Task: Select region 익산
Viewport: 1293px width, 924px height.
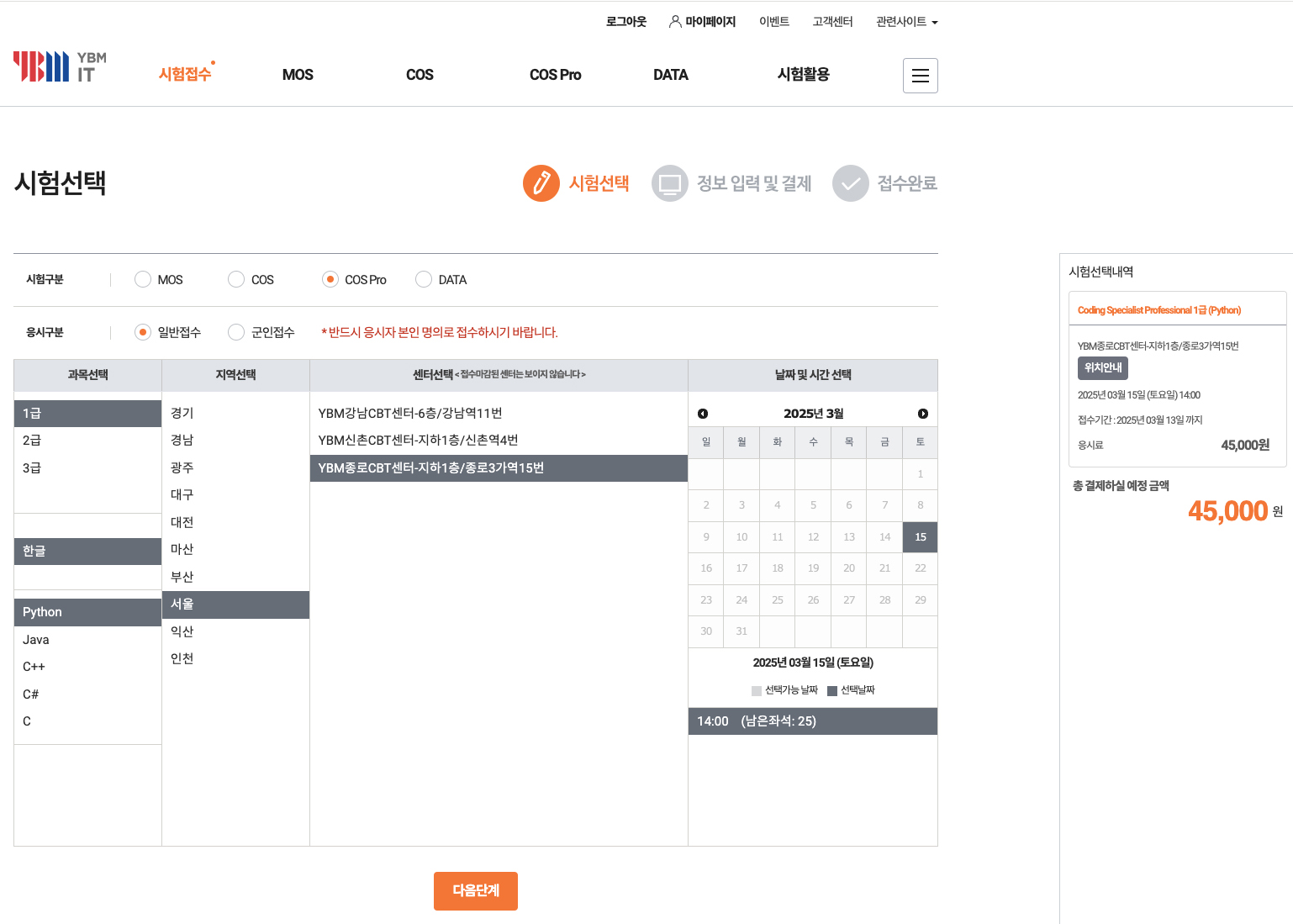Action: tap(235, 632)
